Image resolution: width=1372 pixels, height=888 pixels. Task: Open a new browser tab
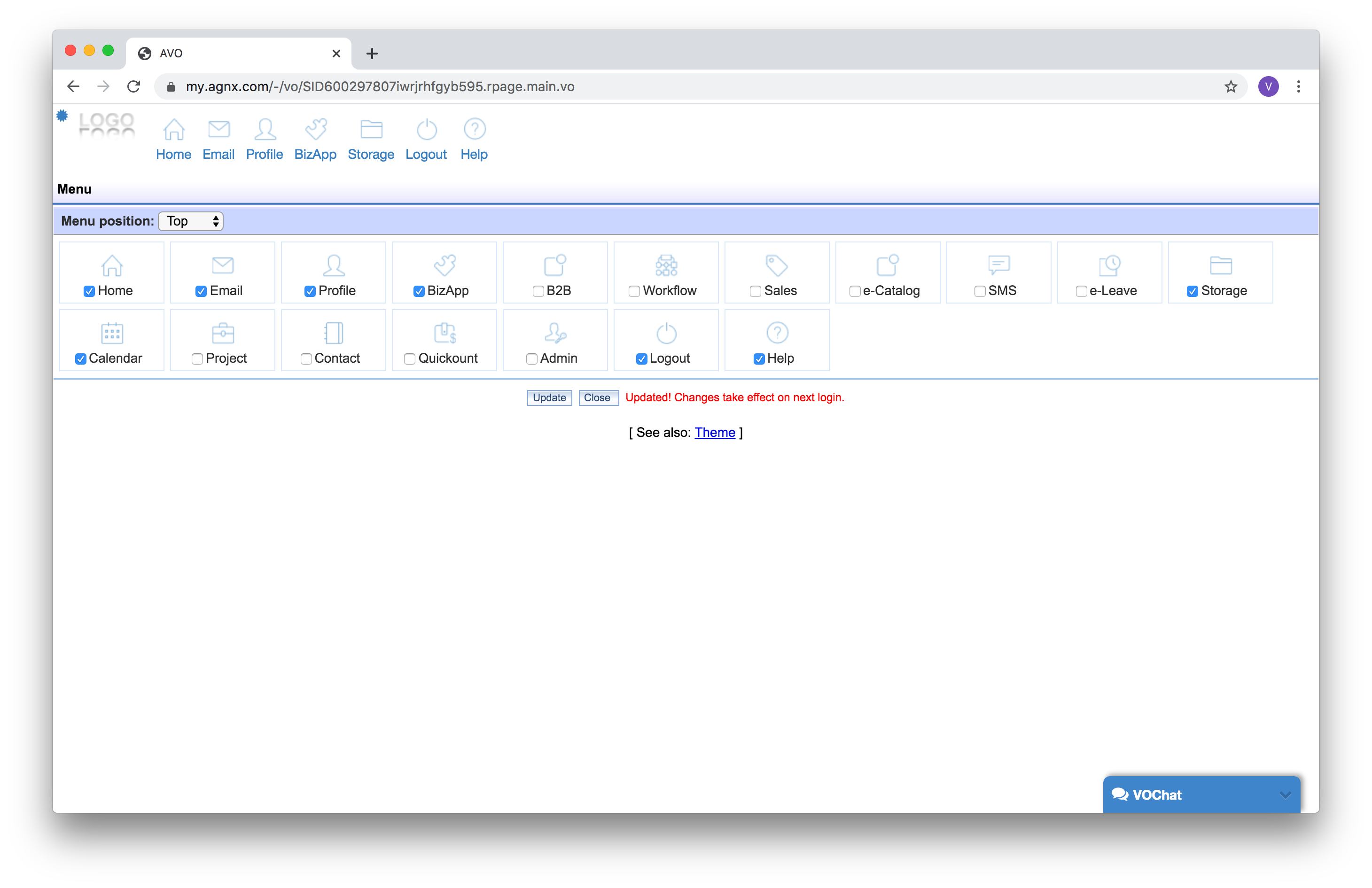click(372, 54)
